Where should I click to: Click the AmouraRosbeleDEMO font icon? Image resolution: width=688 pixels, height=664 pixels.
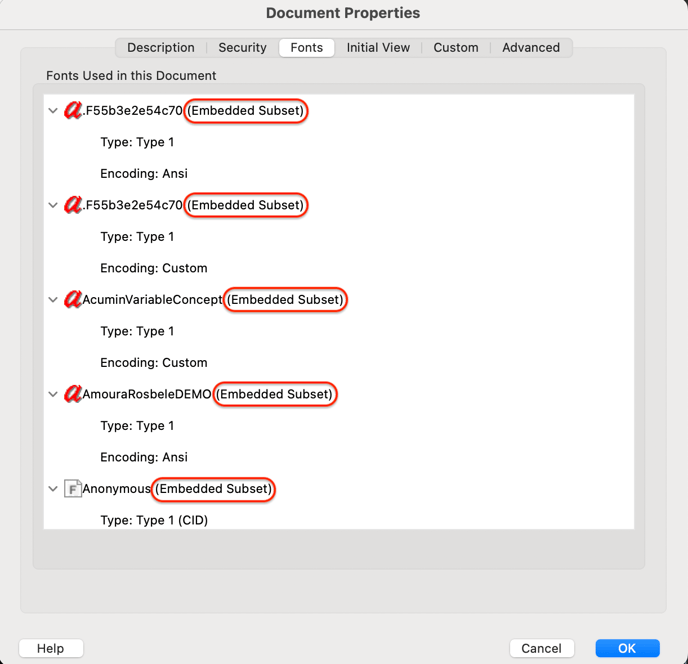point(73,394)
